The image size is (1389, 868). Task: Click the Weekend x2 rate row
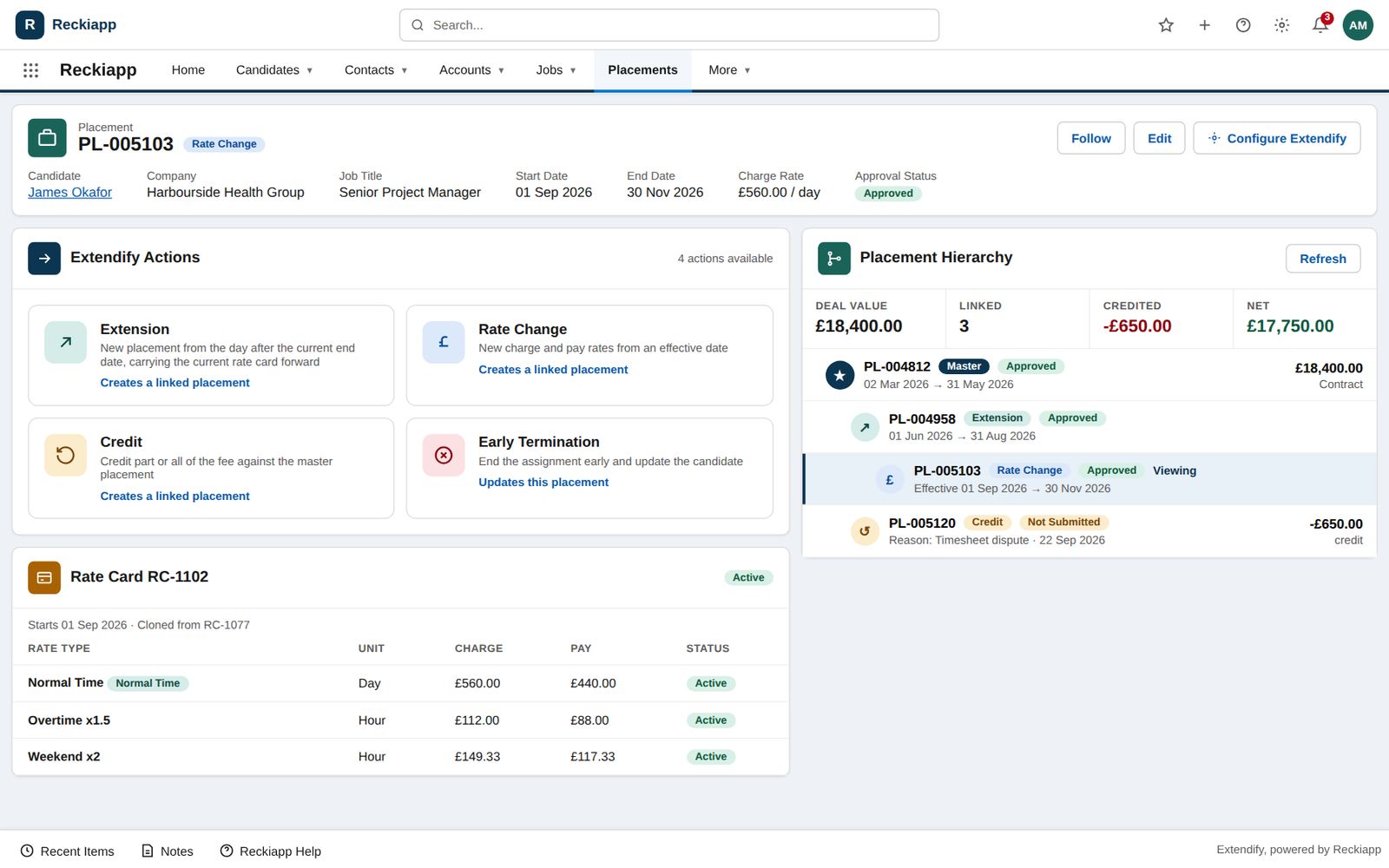pyautogui.click(x=400, y=757)
